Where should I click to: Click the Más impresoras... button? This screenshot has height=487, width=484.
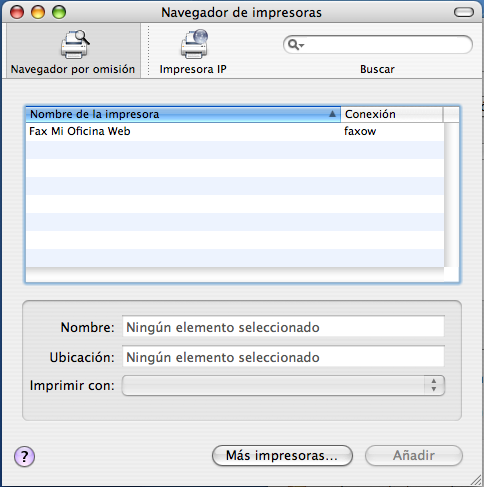click(x=282, y=455)
